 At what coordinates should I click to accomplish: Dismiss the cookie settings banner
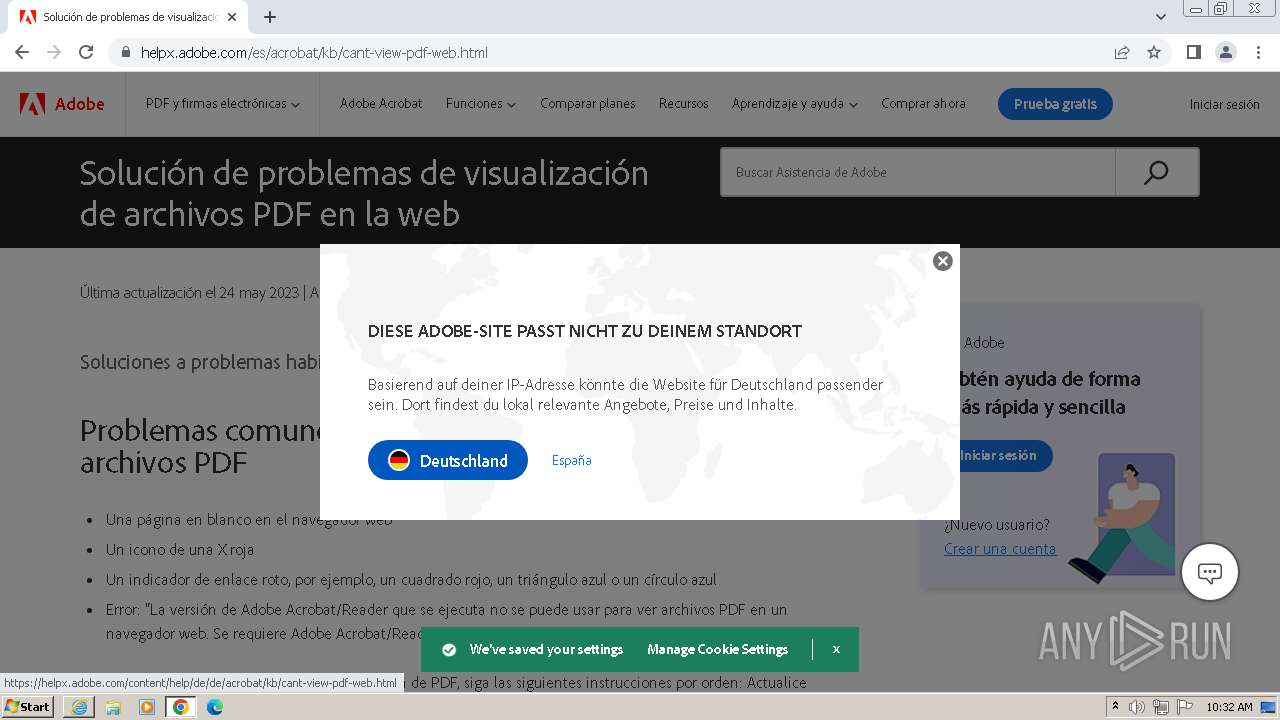[x=836, y=649]
